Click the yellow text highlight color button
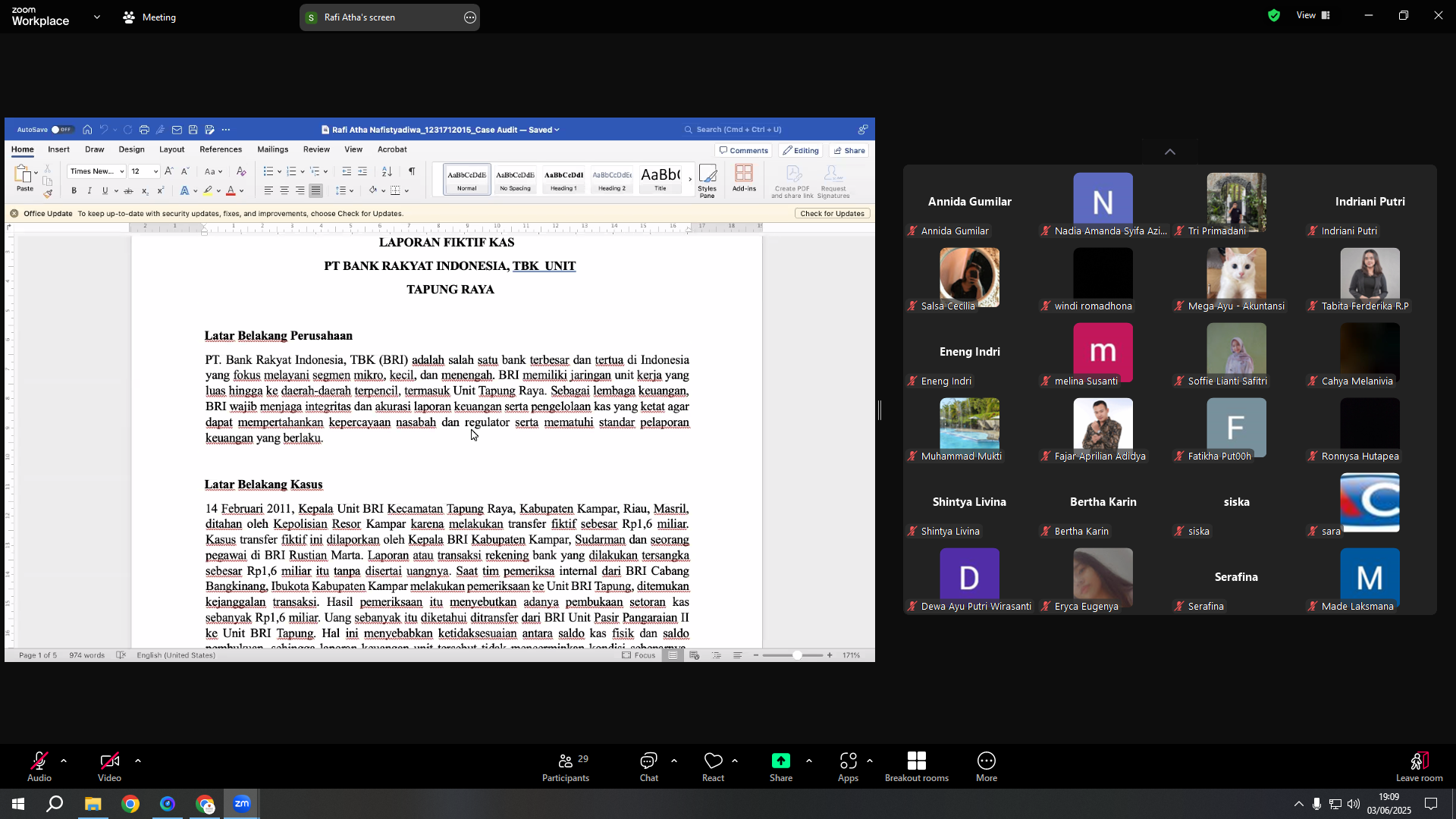This screenshot has height=819, width=1456. pos(208,191)
